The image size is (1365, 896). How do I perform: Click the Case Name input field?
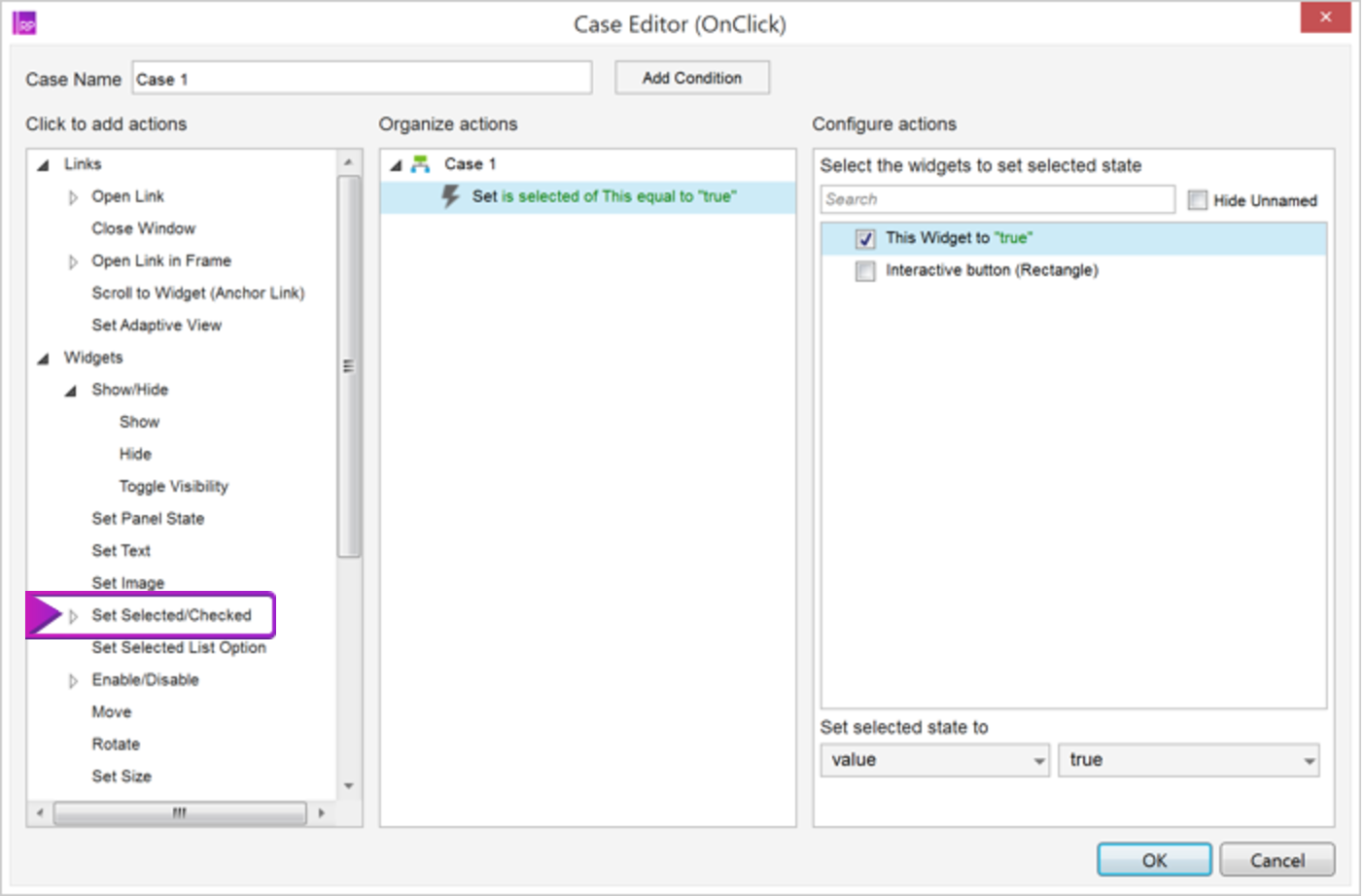tap(362, 79)
